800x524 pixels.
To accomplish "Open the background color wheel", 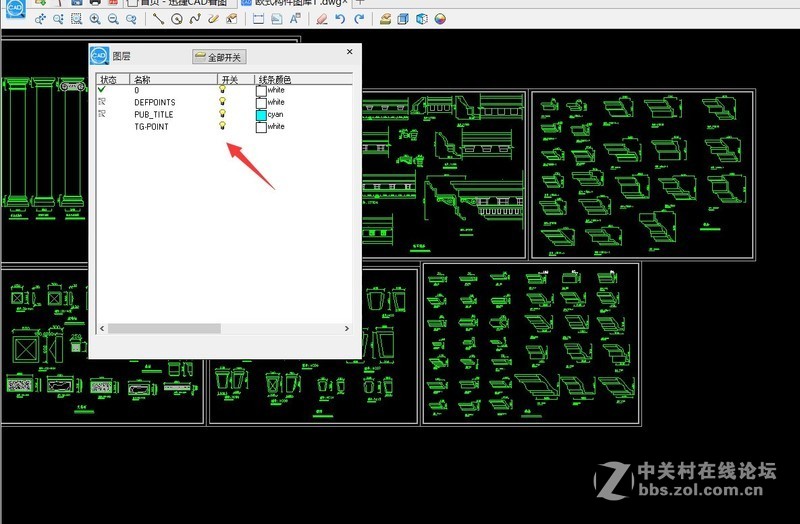I will tap(440, 19).
